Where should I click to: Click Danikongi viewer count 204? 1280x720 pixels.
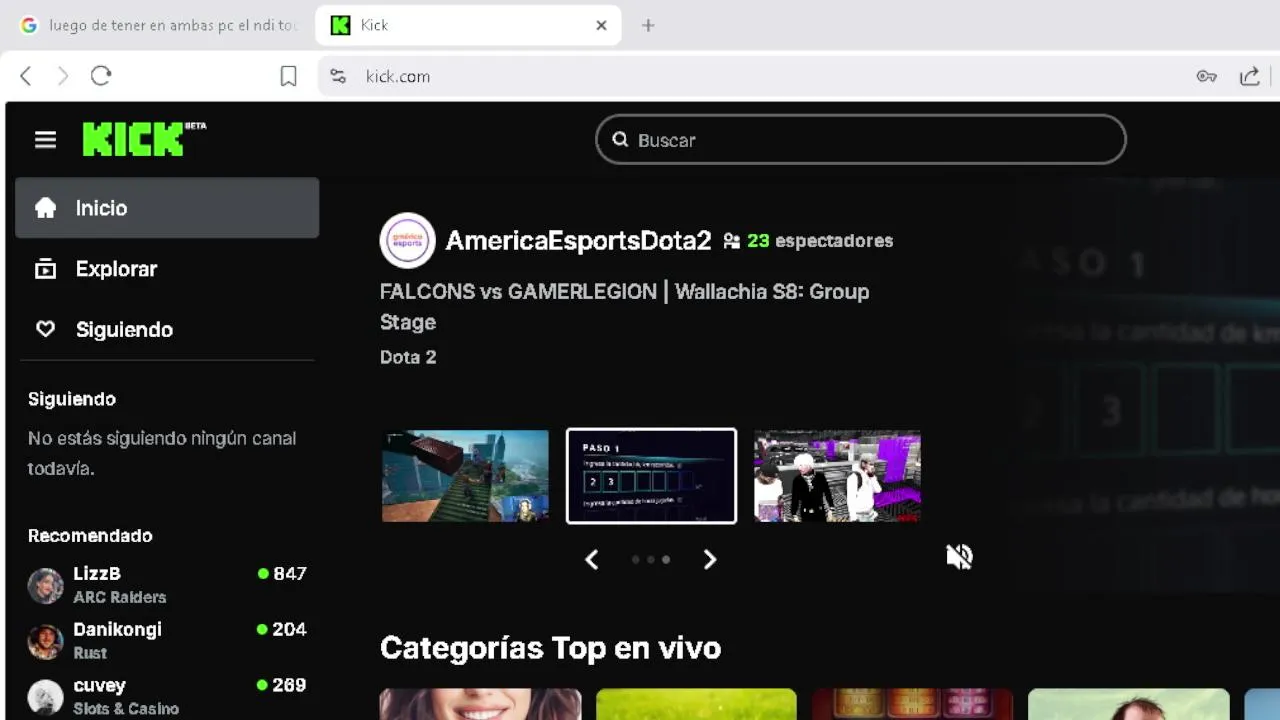click(282, 630)
